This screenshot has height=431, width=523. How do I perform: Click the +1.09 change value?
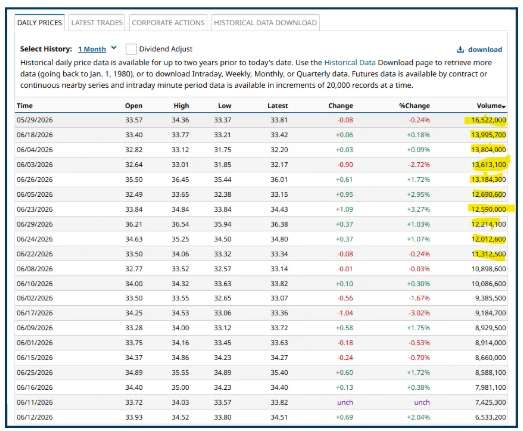coord(344,209)
